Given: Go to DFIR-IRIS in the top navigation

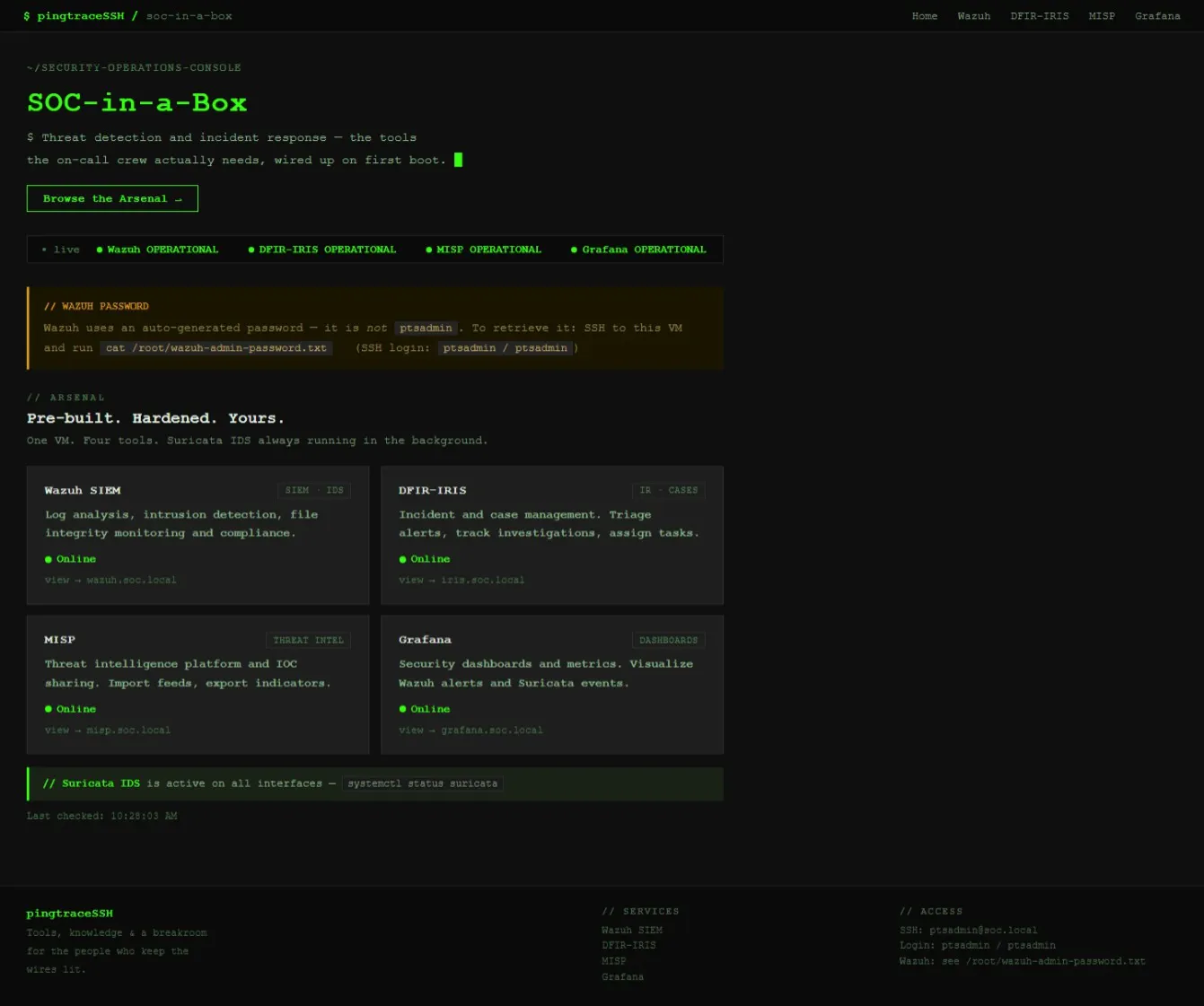Looking at the screenshot, I should (1039, 16).
